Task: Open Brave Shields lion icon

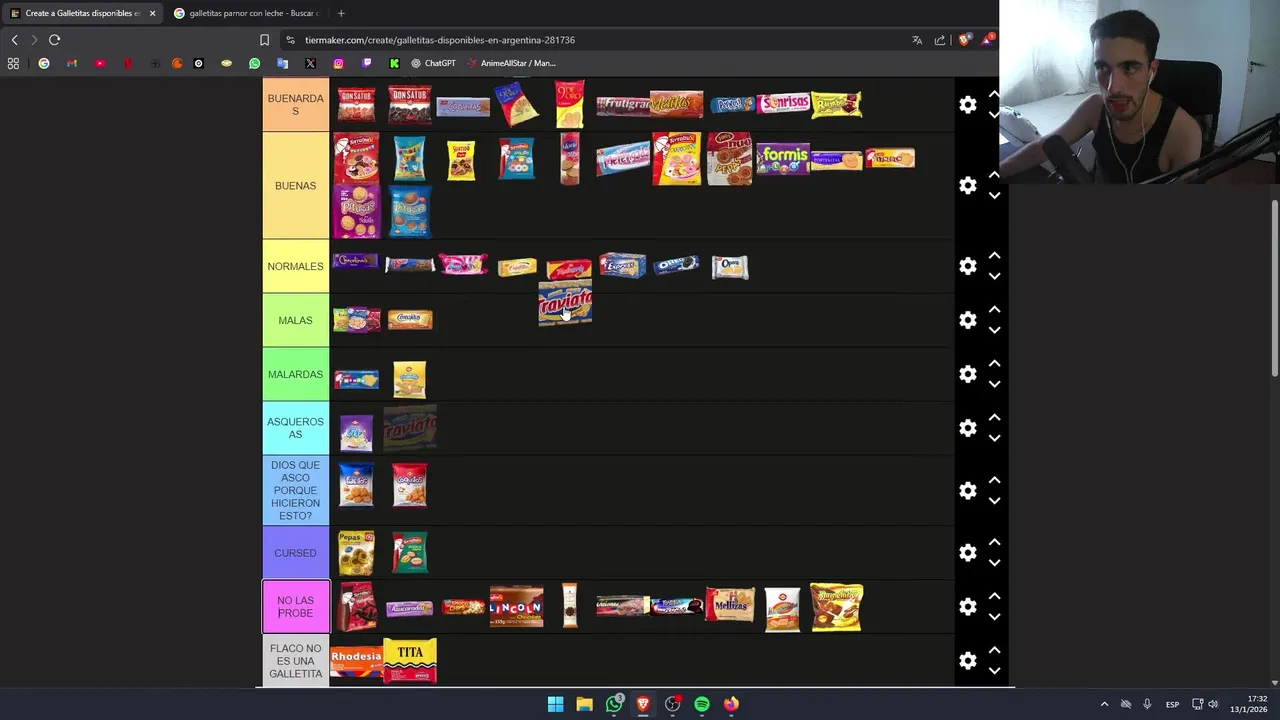Action: [x=964, y=40]
